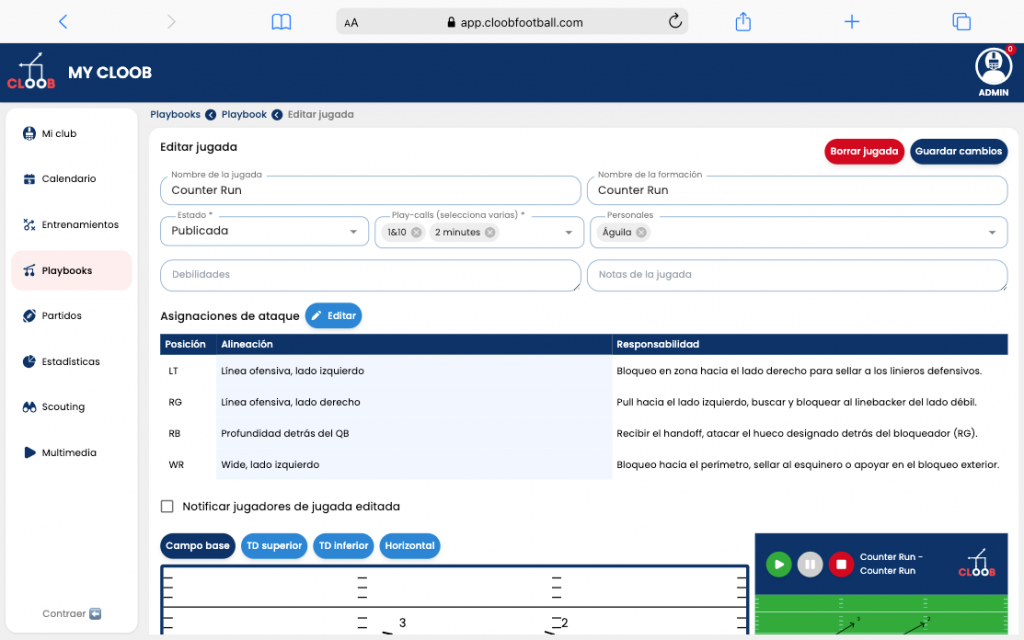1024x640 pixels.
Task: Reload the page in address bar
Action: coord(675,21)
